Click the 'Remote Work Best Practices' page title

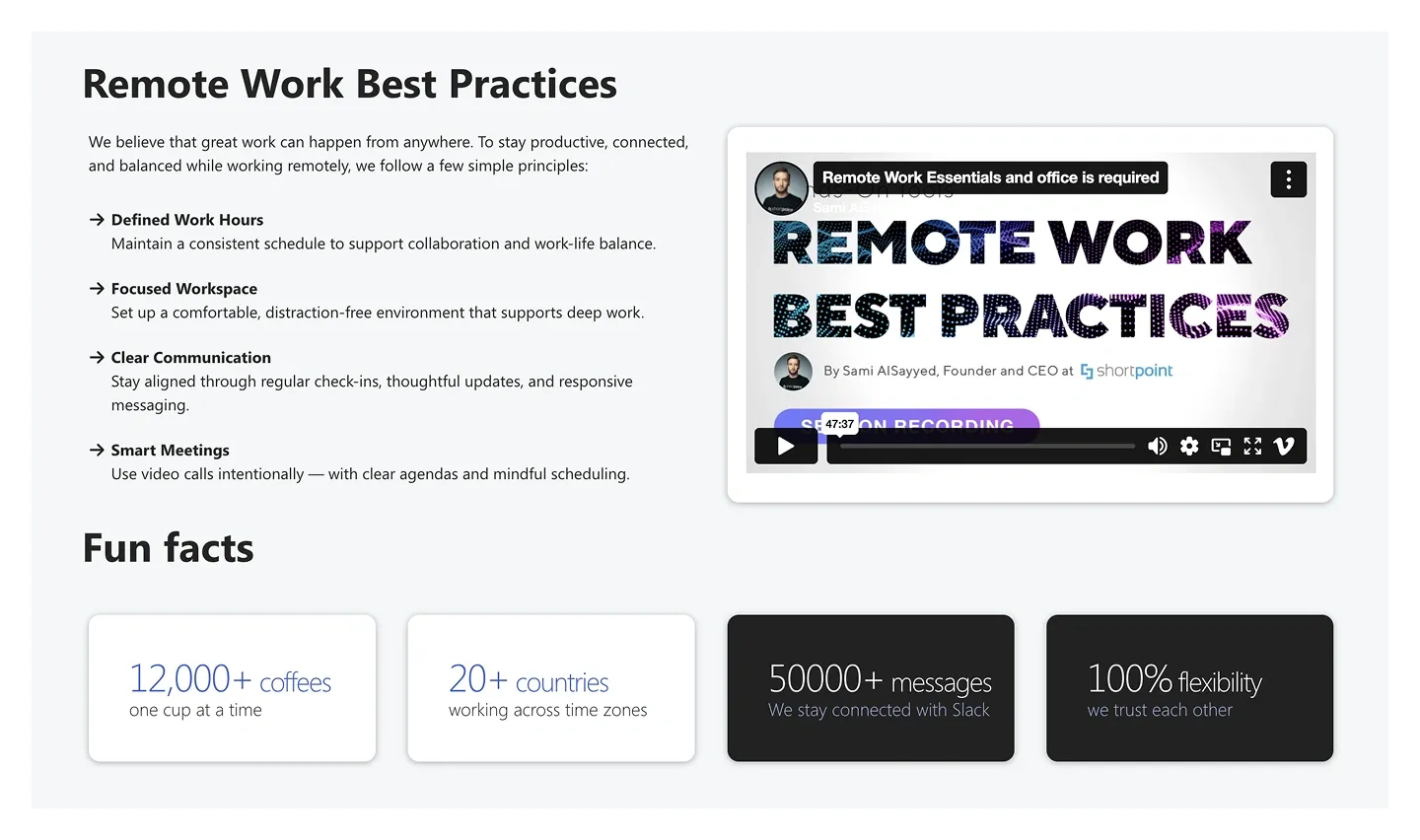pos(350,85)
